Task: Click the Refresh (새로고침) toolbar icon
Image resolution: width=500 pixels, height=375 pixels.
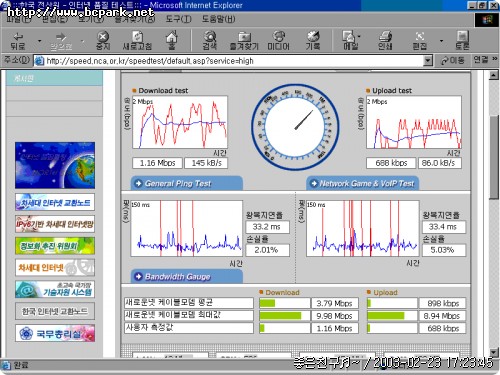Action: [x=137, y=41]
